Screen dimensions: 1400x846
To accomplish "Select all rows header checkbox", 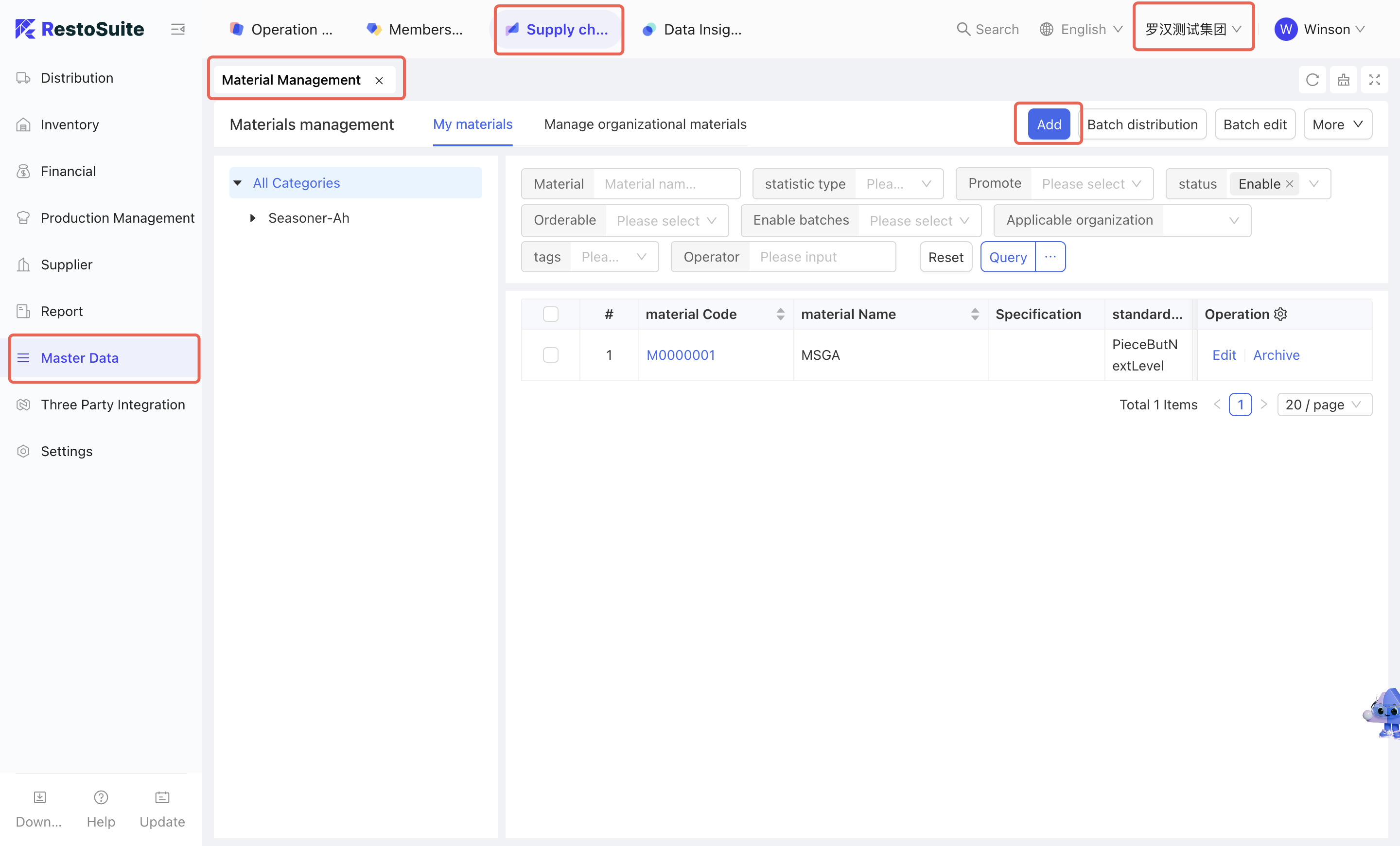I will [x=550, y=314].
